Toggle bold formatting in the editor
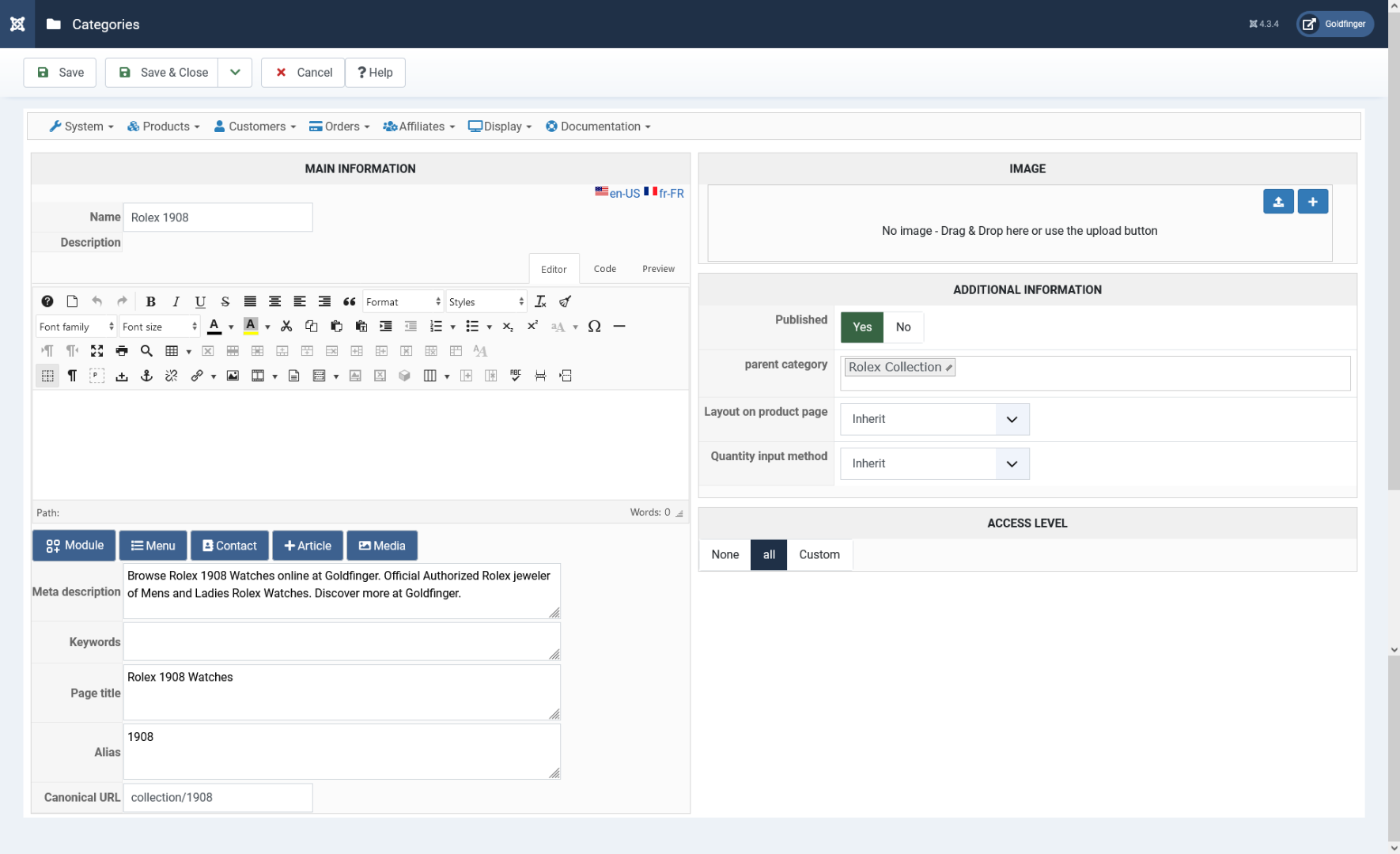The image size is (1400, 854). click(151, 301)
